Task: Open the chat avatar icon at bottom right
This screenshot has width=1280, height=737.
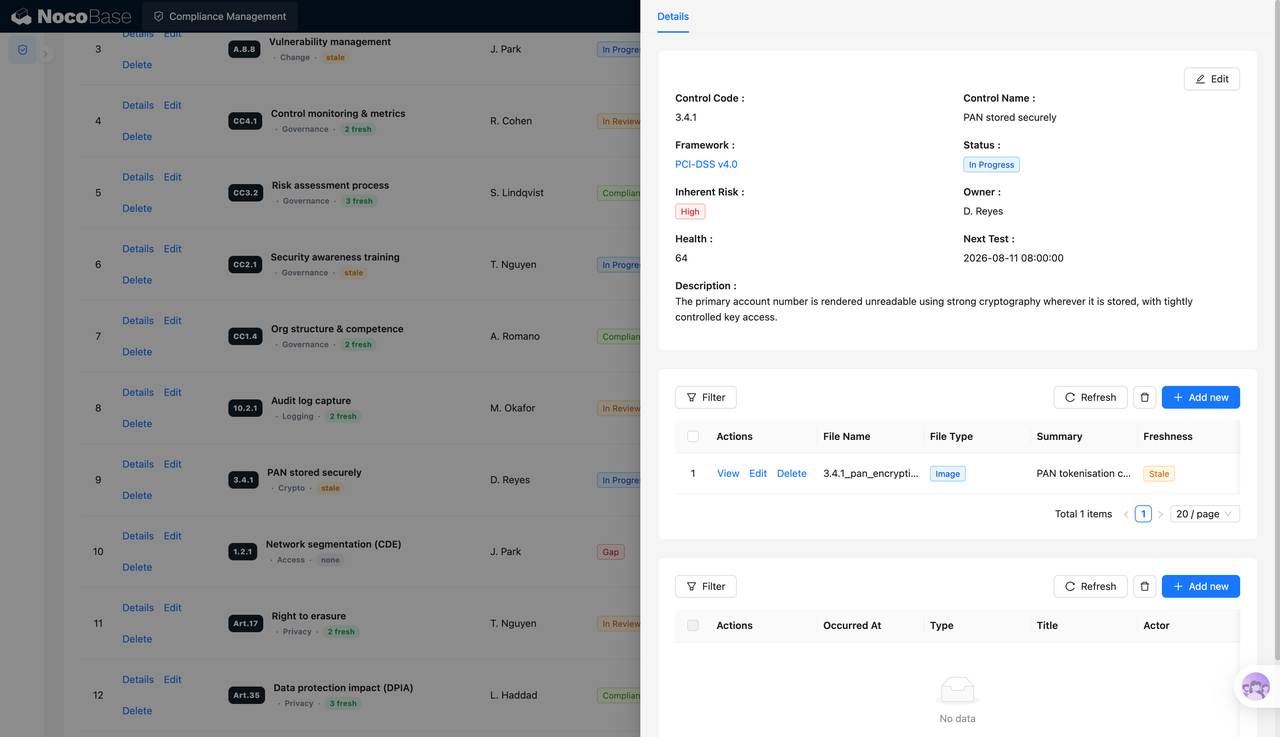Action: coord(1255,687)
